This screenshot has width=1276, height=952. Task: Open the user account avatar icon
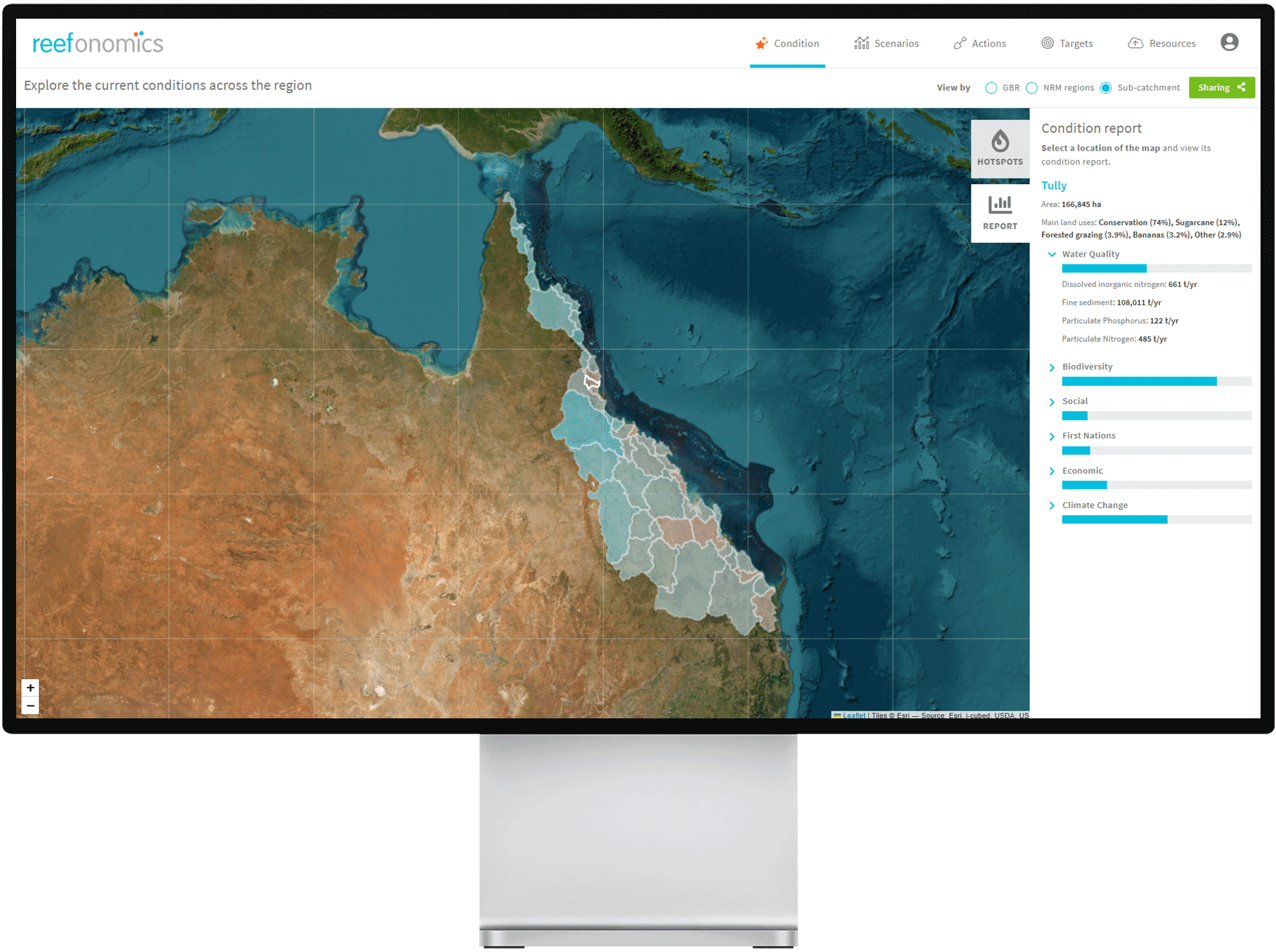[1229, 42]
